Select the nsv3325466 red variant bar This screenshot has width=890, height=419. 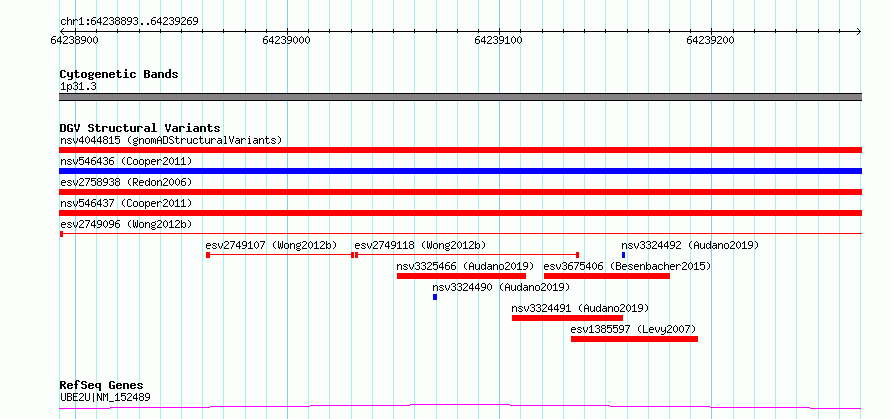(461, 276)
